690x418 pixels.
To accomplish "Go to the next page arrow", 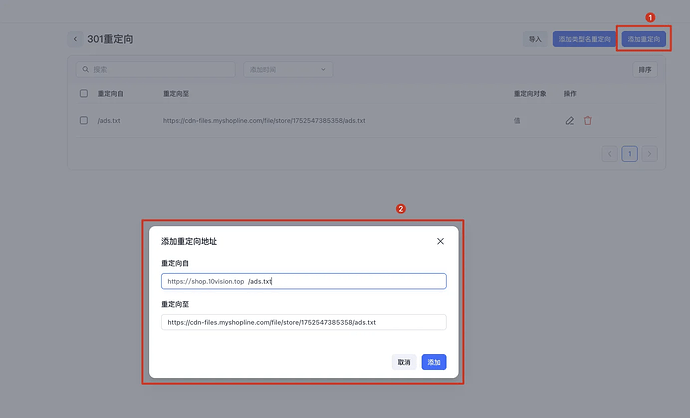I will 650,154.
